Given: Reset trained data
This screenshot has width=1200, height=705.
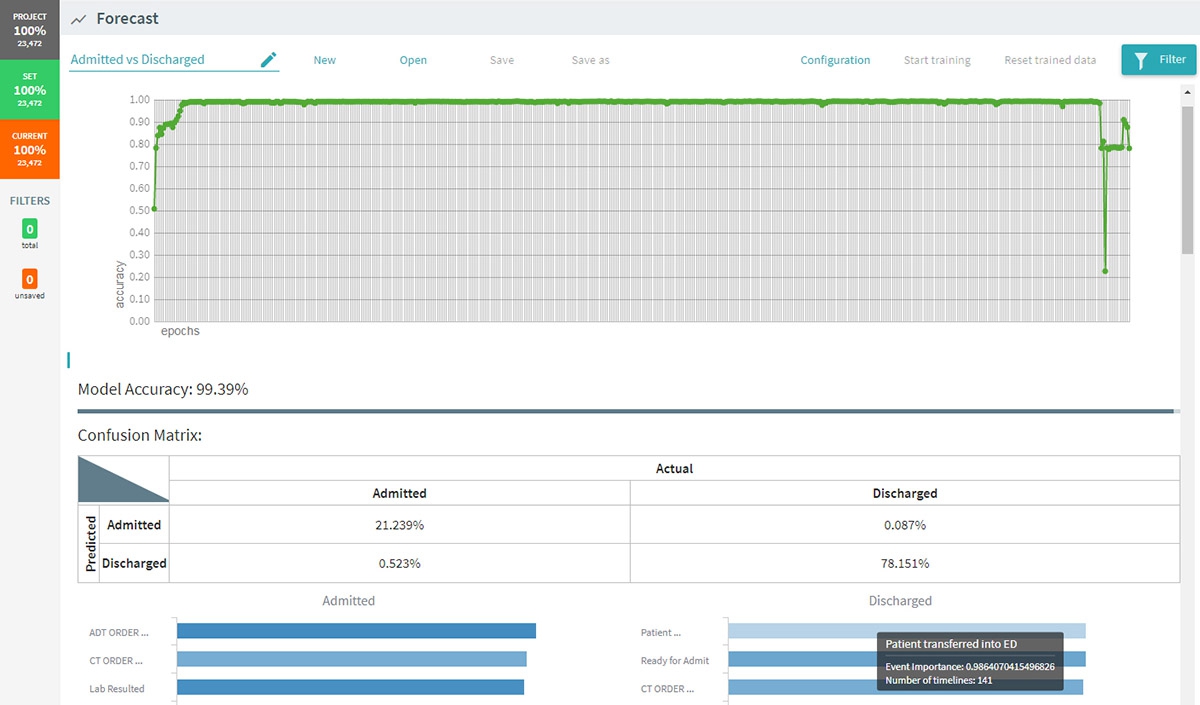Looking at the screenshot, I should coord(1050,60).
